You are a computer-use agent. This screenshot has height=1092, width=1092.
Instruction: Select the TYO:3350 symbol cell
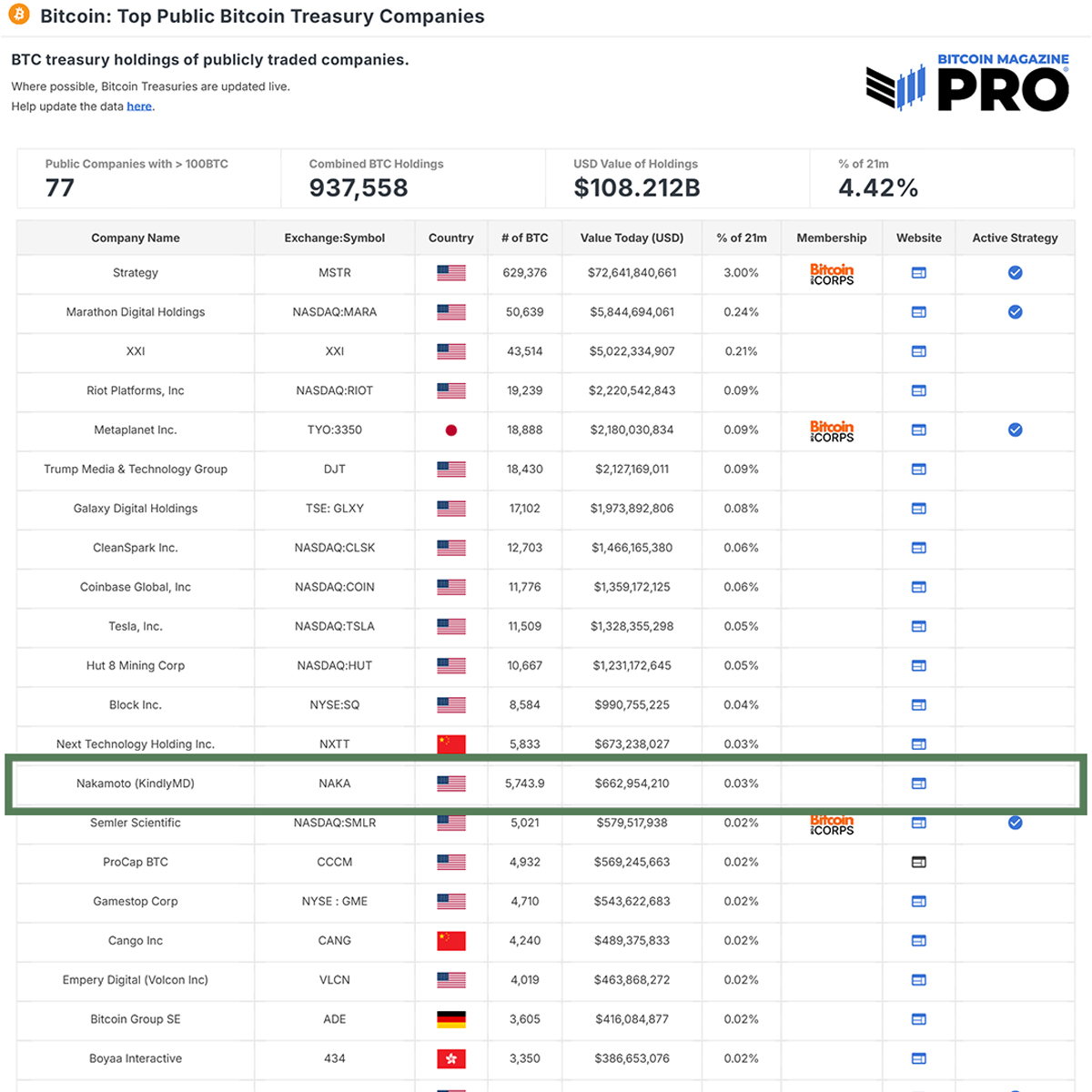[335, 430]
